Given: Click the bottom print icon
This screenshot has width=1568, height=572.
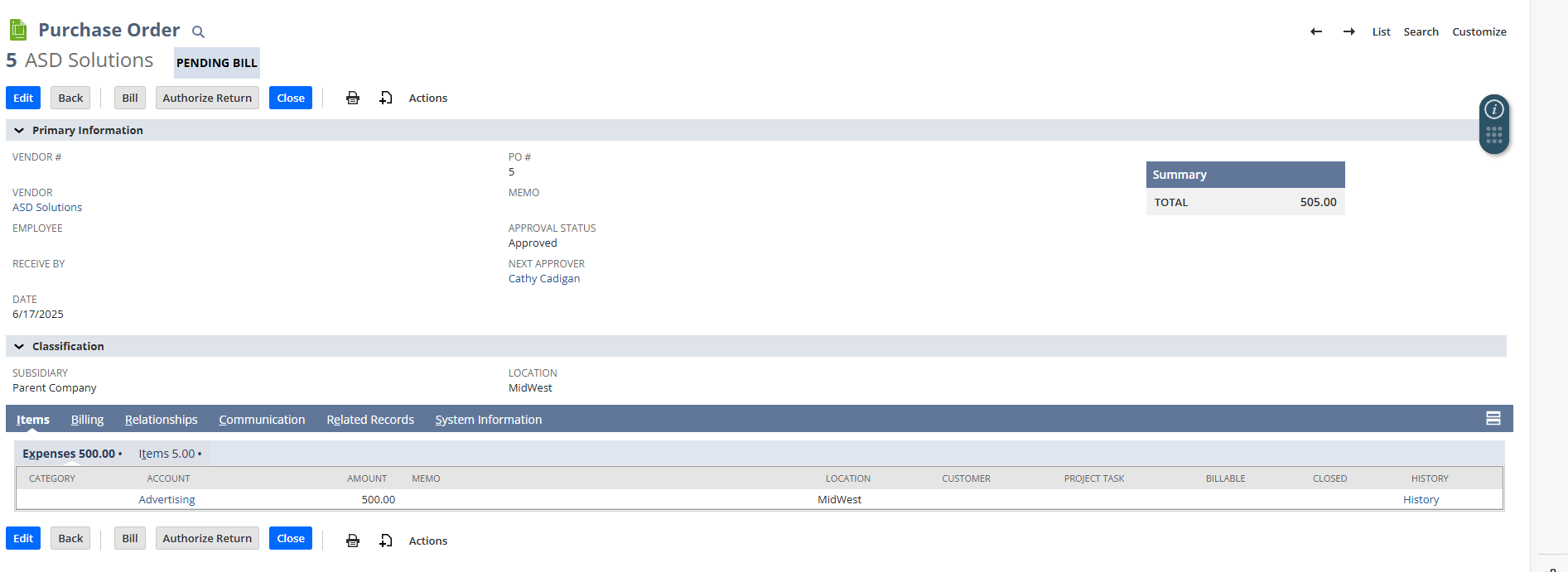Looking at the screenshot, I should point(353,541).
